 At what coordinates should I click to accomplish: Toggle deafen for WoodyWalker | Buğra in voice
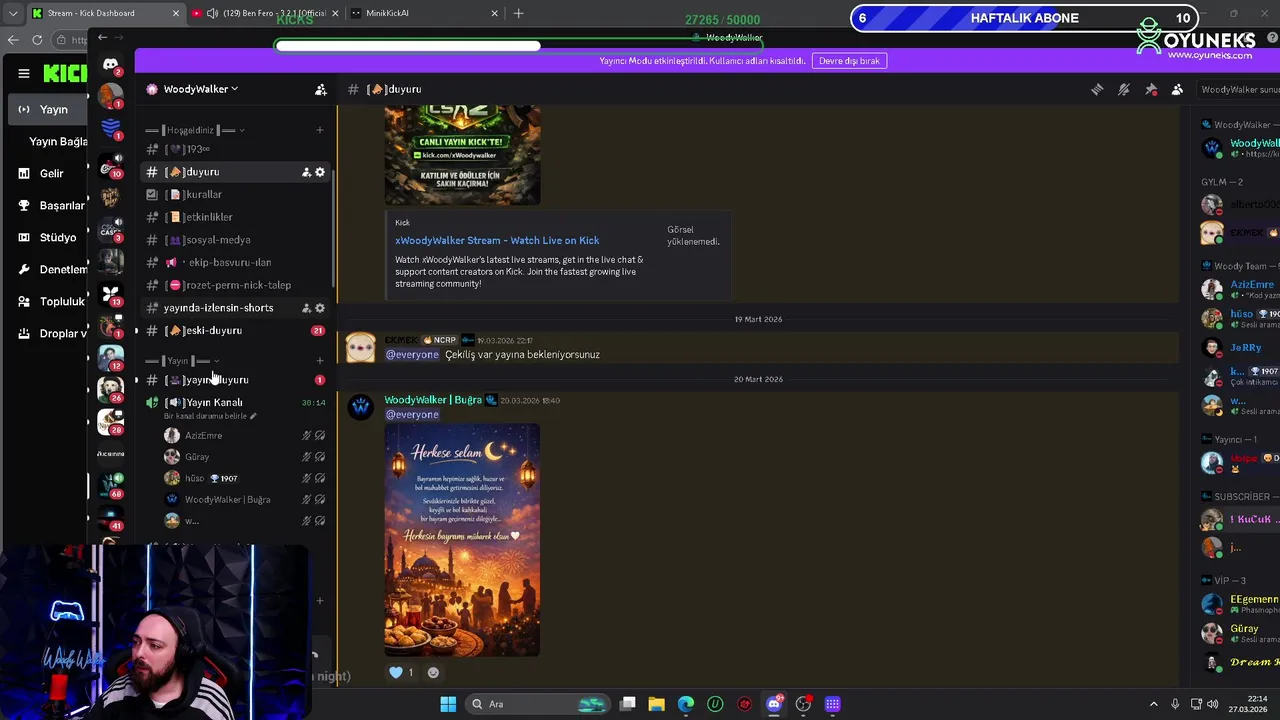320,500
